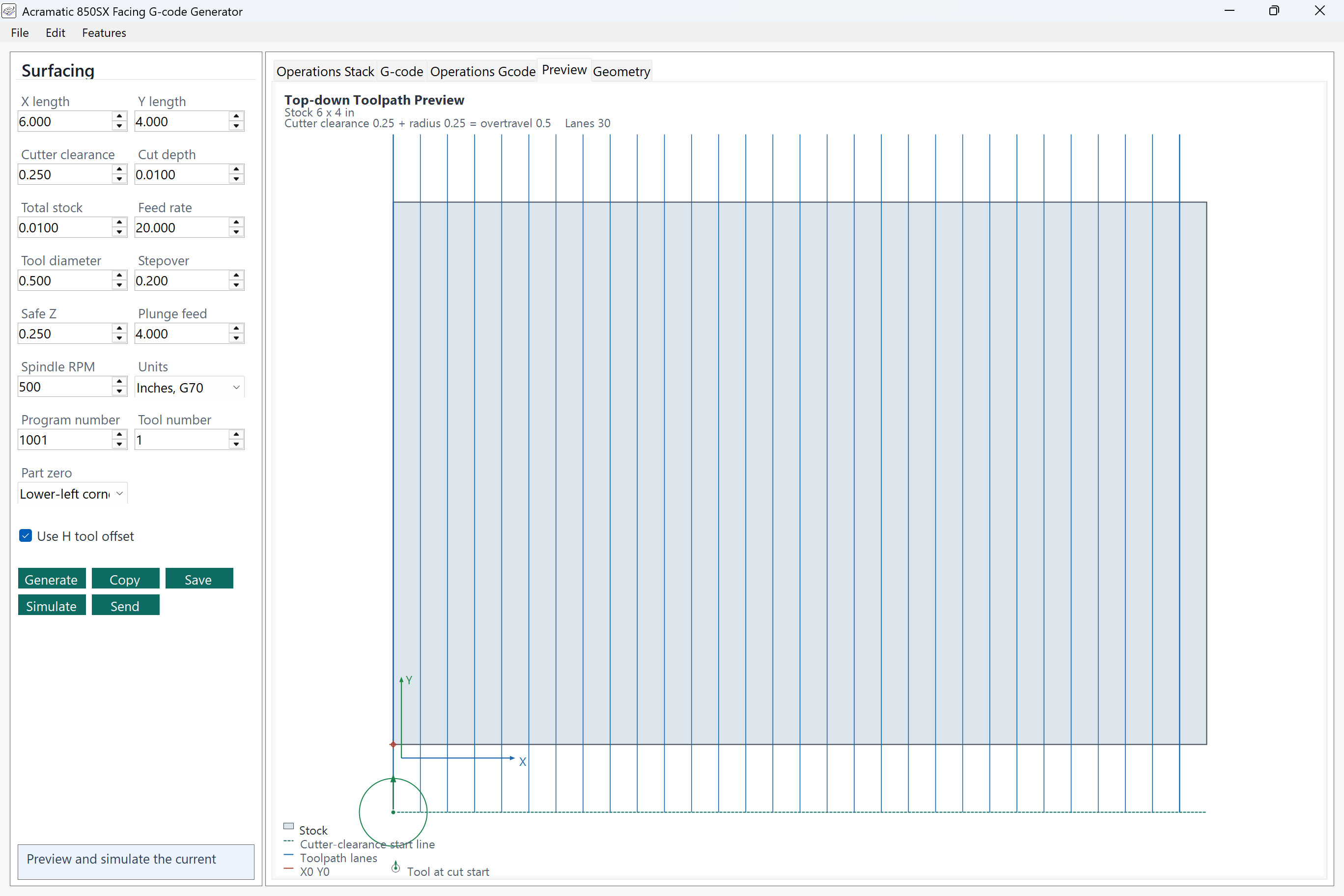Increase Tool number with up arrow
Image resolution: width=1344 pixels, height=896 pixels.
pos(236,435)
